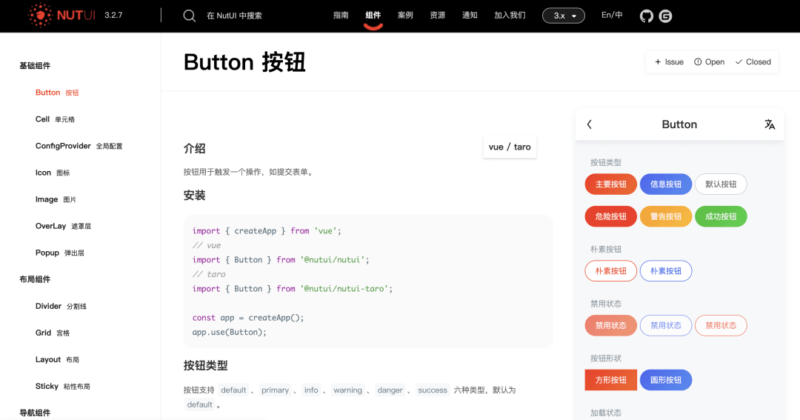Viewport: 800px width, 420px height.
Task: Click the search magnifier icon
Action: pos(189,16)
